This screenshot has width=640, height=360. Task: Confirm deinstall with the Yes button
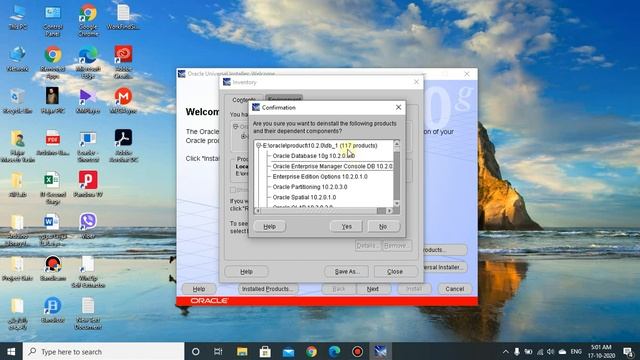[346, 227]
